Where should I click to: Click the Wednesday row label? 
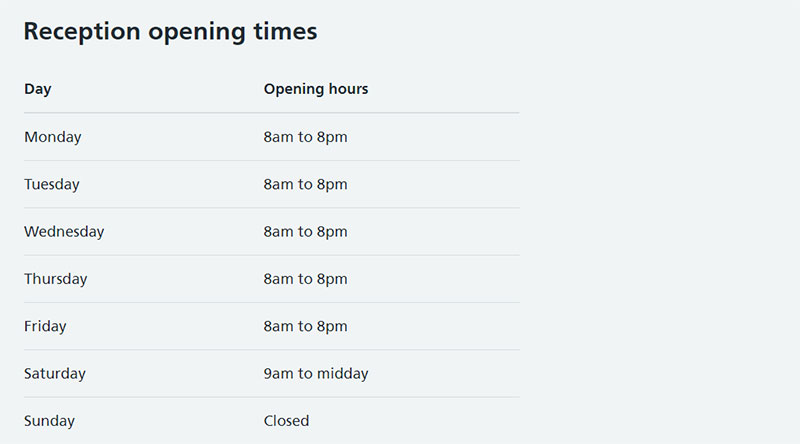click(x=64, y=232)
